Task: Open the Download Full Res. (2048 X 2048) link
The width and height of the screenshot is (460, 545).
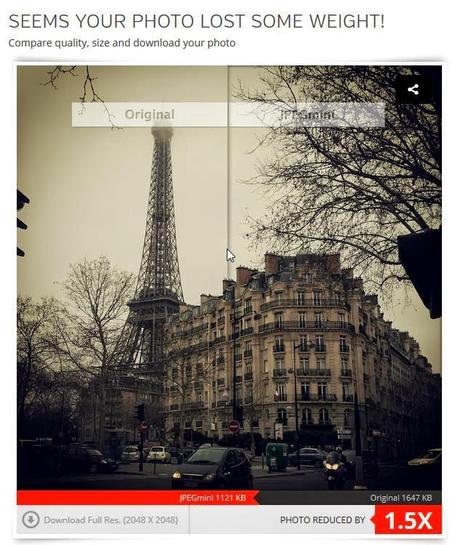Action: [111, 520]
